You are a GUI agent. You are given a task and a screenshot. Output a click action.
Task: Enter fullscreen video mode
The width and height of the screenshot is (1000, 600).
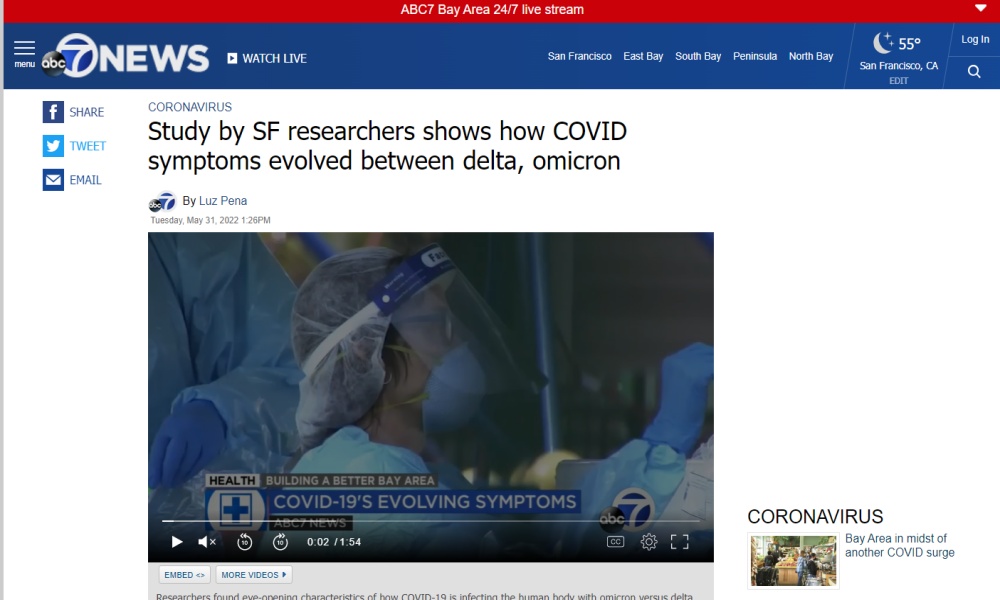tap(680, 542)
